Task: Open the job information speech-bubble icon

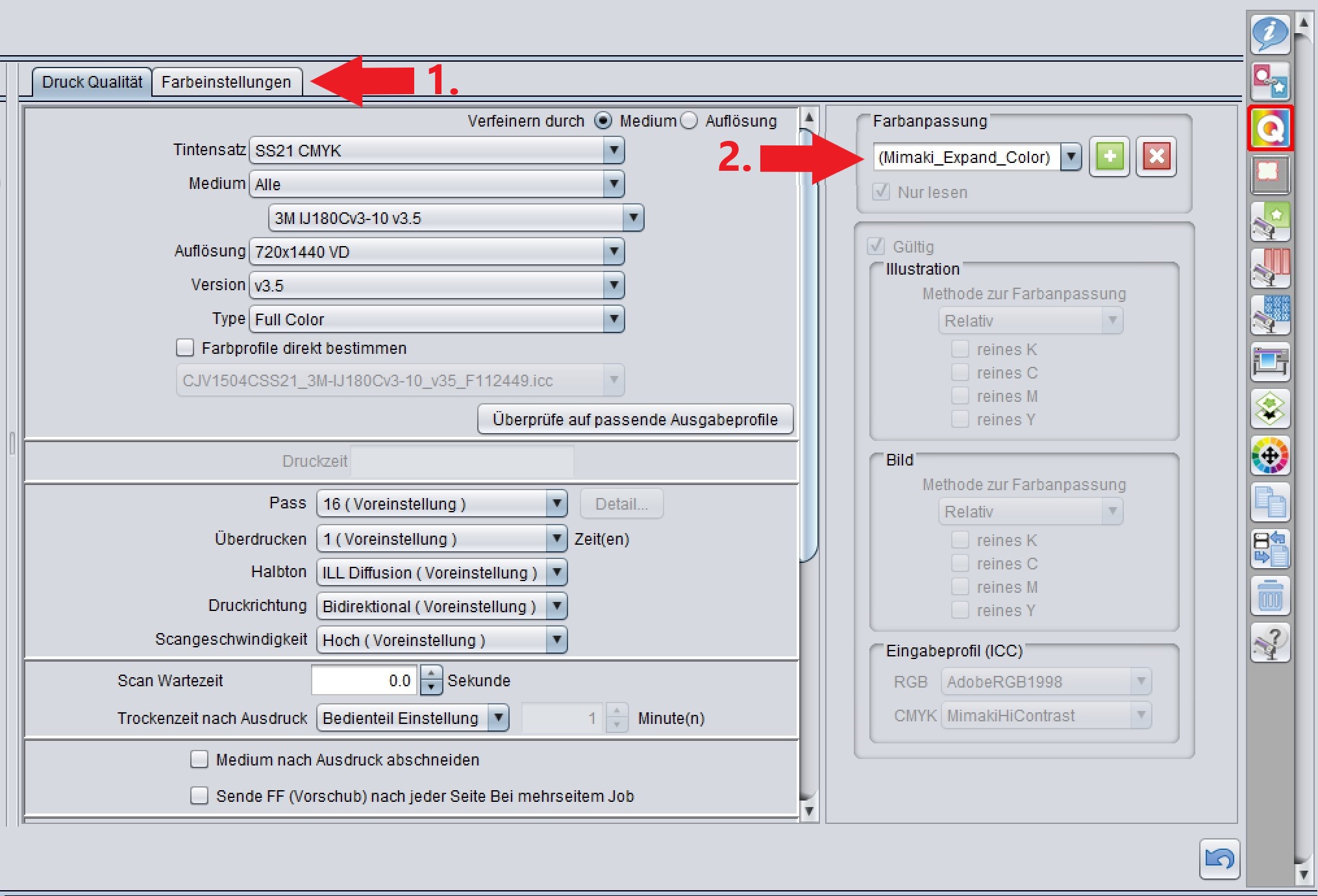Action: click(1270, 34)
